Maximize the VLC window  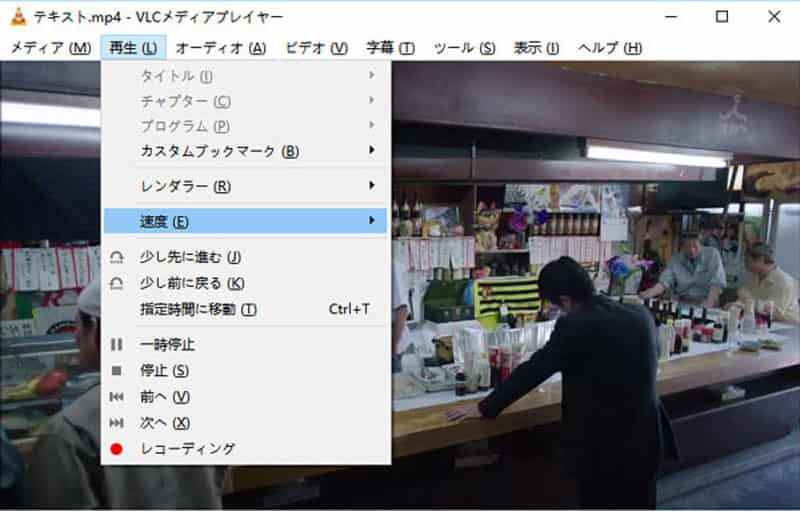pyautogui.click(x=722, y=16)
